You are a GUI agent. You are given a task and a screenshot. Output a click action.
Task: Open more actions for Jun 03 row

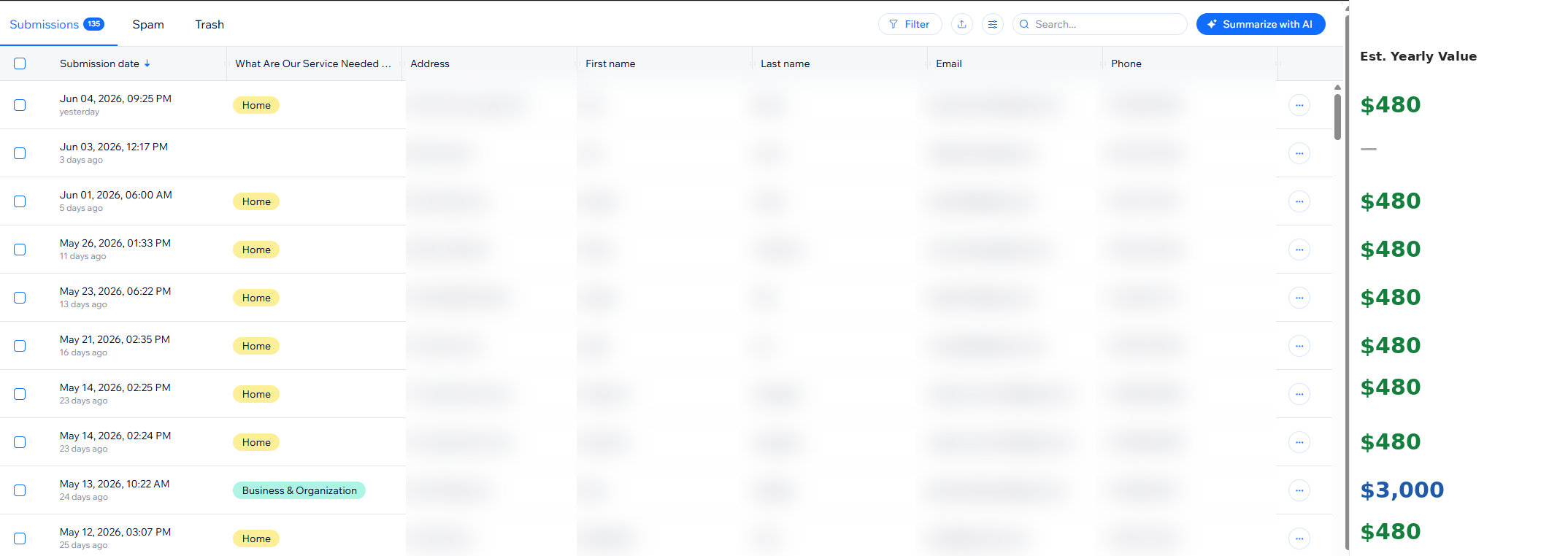1299,153
